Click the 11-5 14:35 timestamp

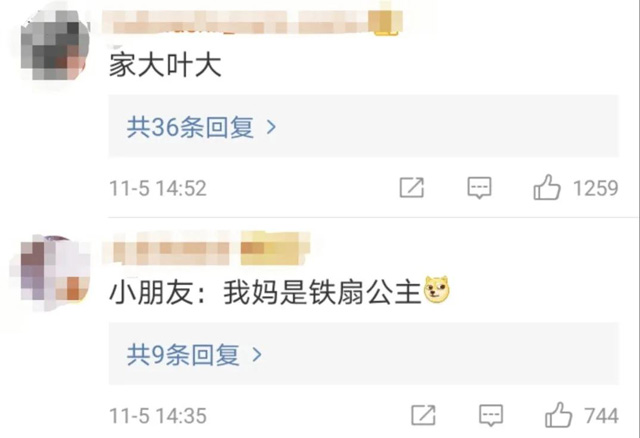pos(158,416)
